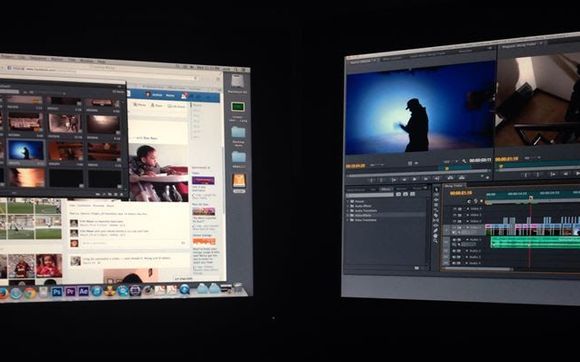Screen dimensions: 580x362
Task: Expand the Audio Transitions folder
Action: pyautogui.click(x=348, y=211)
